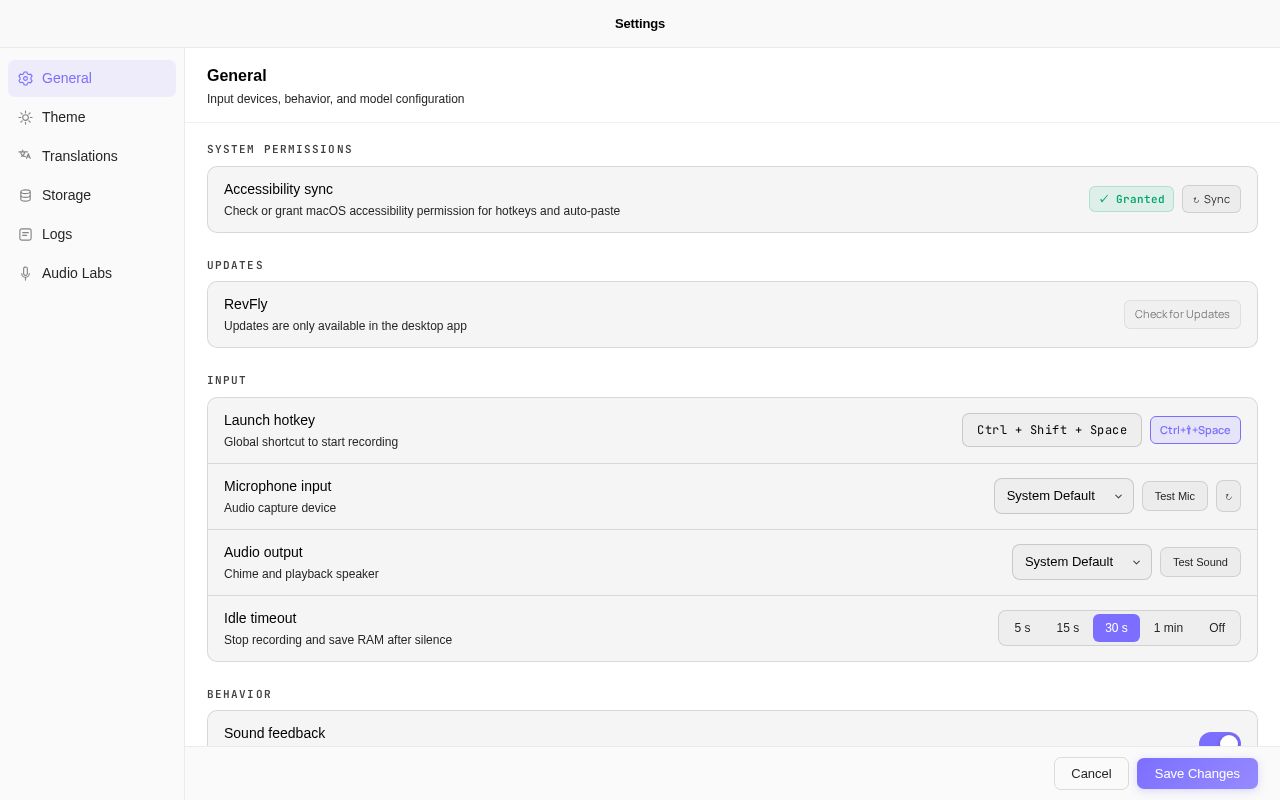
Task: Set idle timeout to 5 s
Action: 1022,628
